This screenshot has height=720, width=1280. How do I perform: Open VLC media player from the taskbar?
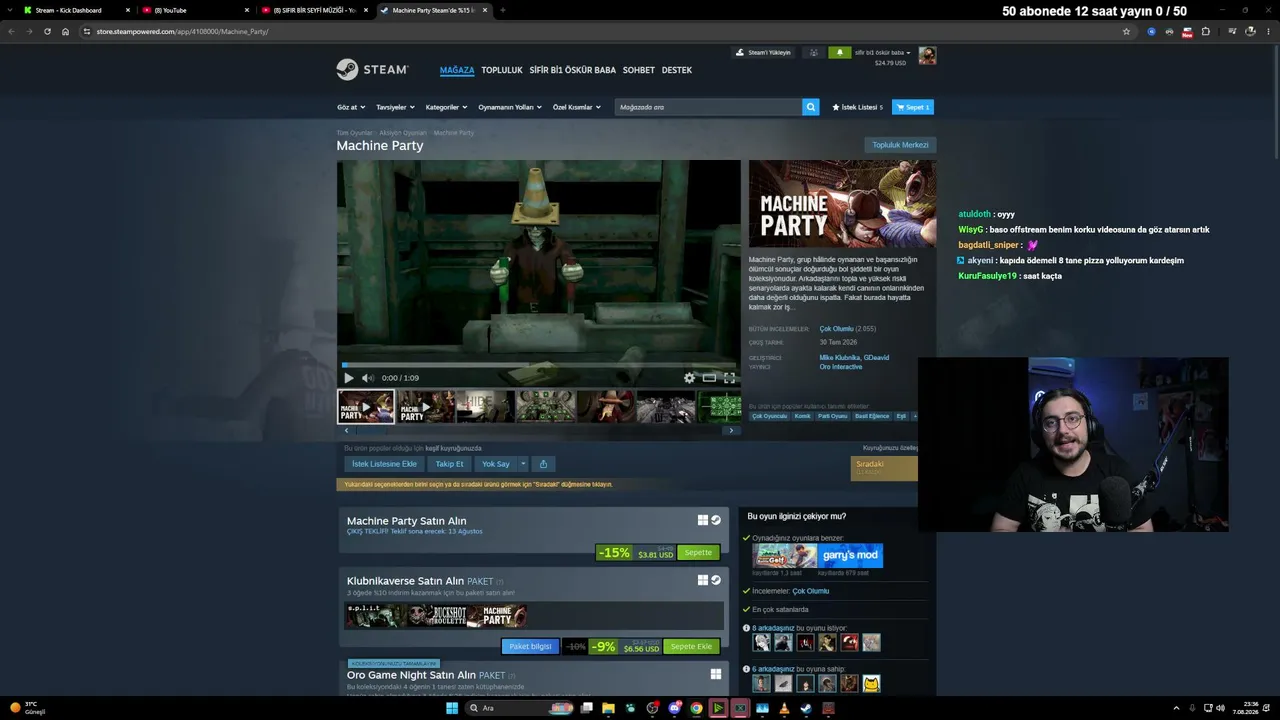784,708
